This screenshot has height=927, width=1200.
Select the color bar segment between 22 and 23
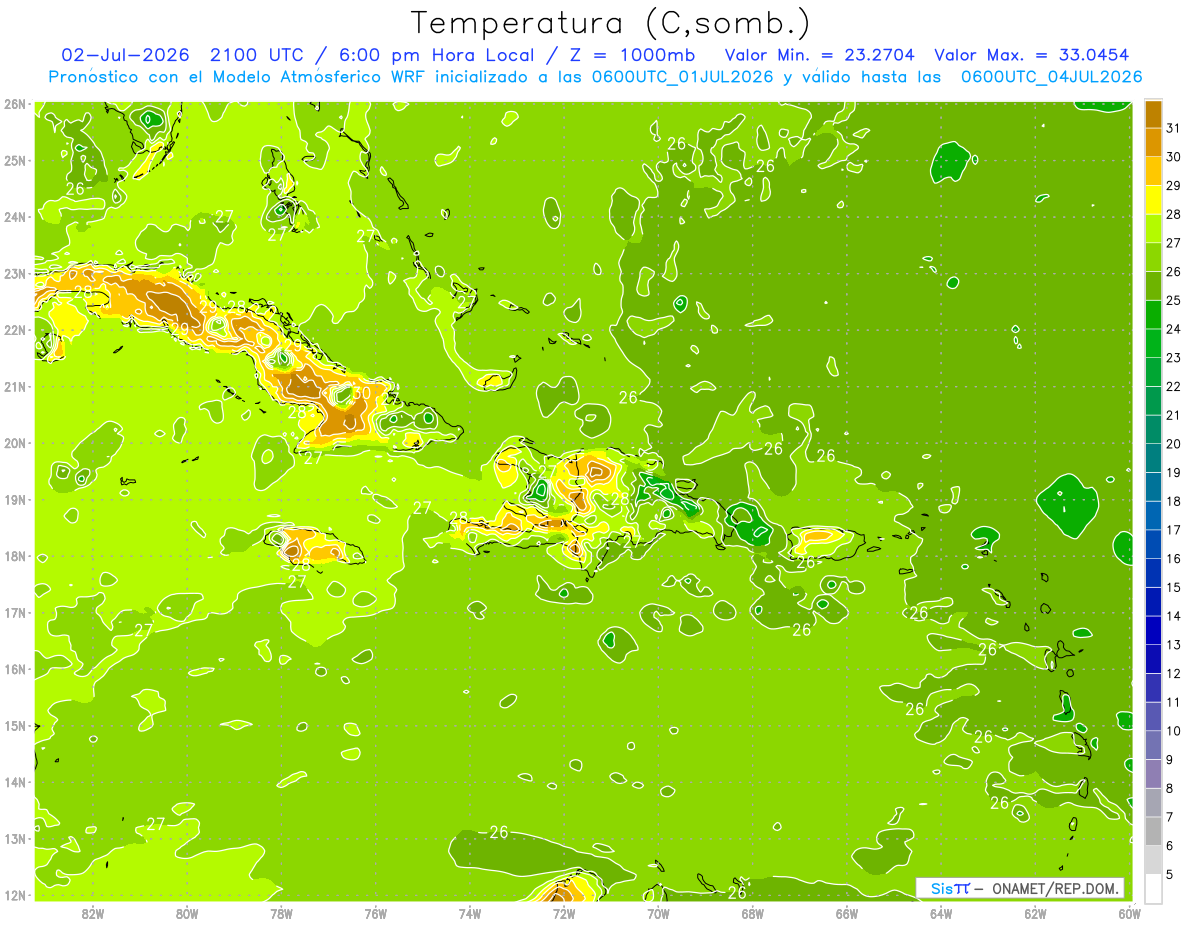coord(1153,372)
